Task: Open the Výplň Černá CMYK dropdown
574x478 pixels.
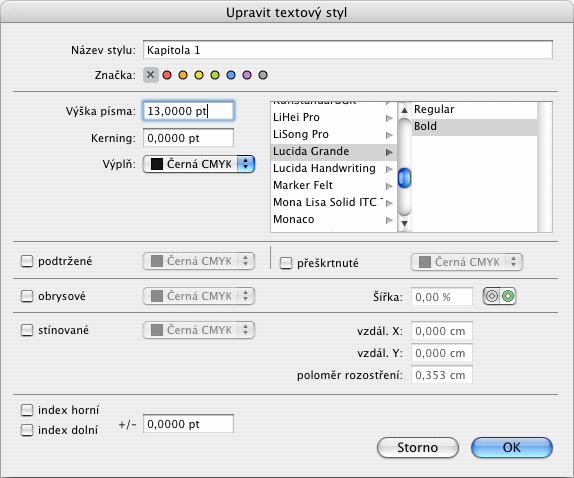Action: tap(199, 164)
